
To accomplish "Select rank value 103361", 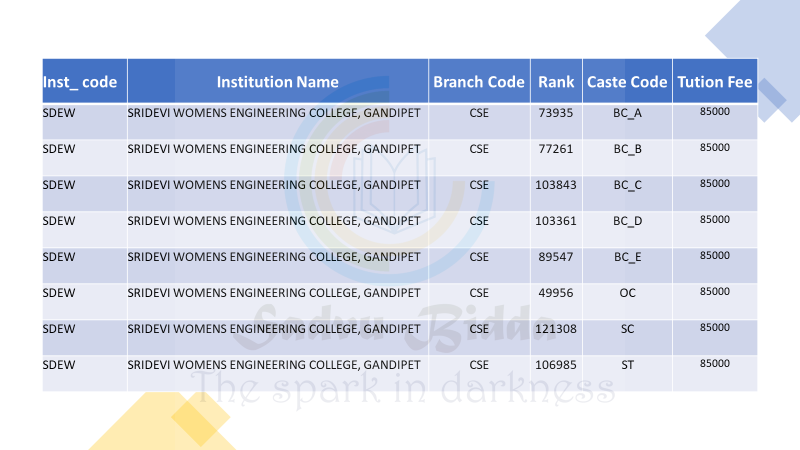I will coord(556,221).
